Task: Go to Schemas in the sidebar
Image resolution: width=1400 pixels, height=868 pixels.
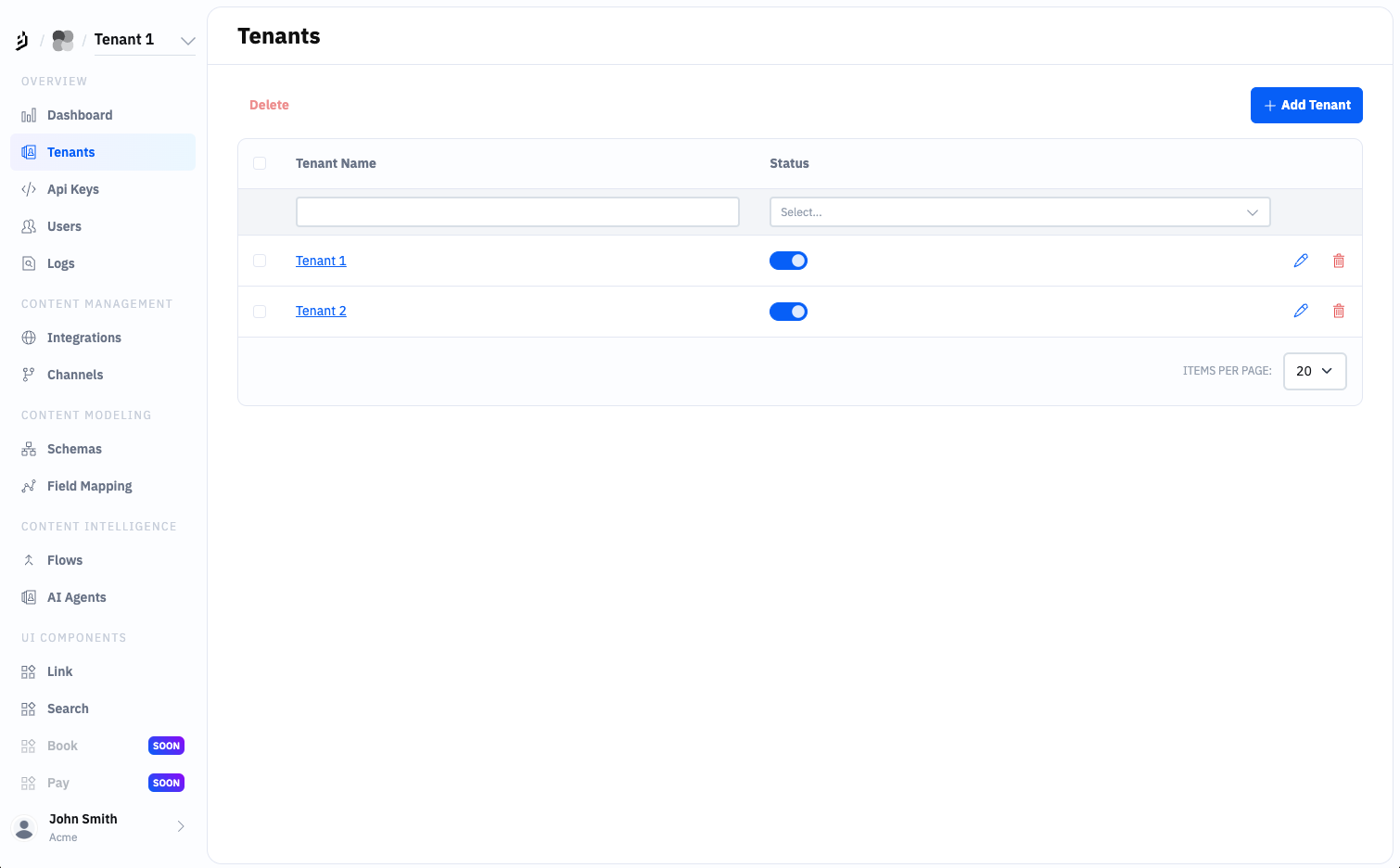Action: 74,449
